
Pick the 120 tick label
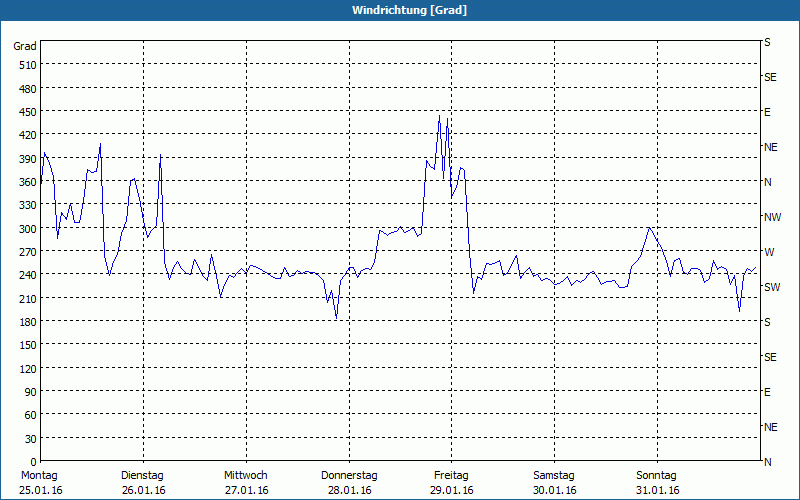(28, 368)
